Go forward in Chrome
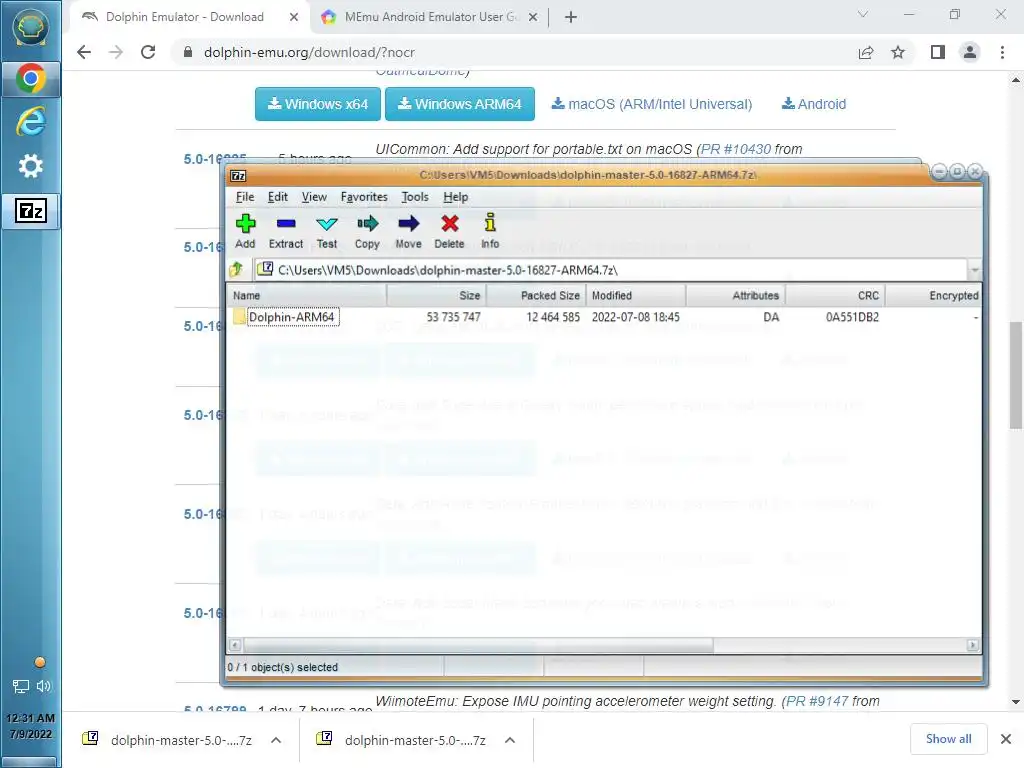The width and height of the screenshot is (1024, 768). (116, 52)
